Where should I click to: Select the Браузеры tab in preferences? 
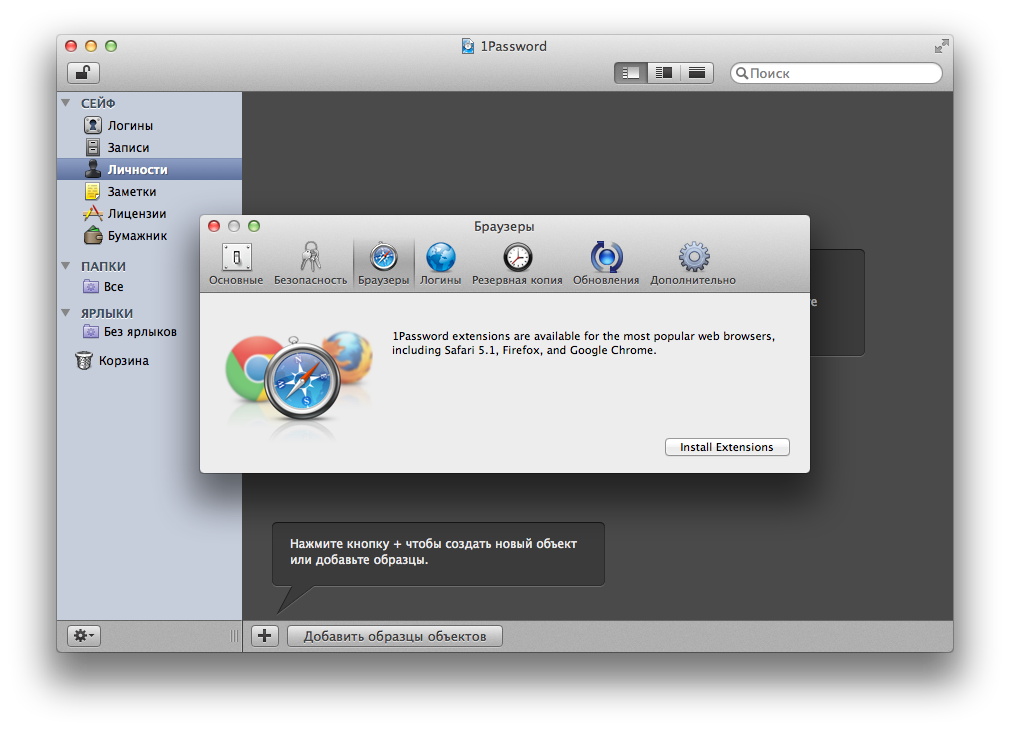coord(383,264)
